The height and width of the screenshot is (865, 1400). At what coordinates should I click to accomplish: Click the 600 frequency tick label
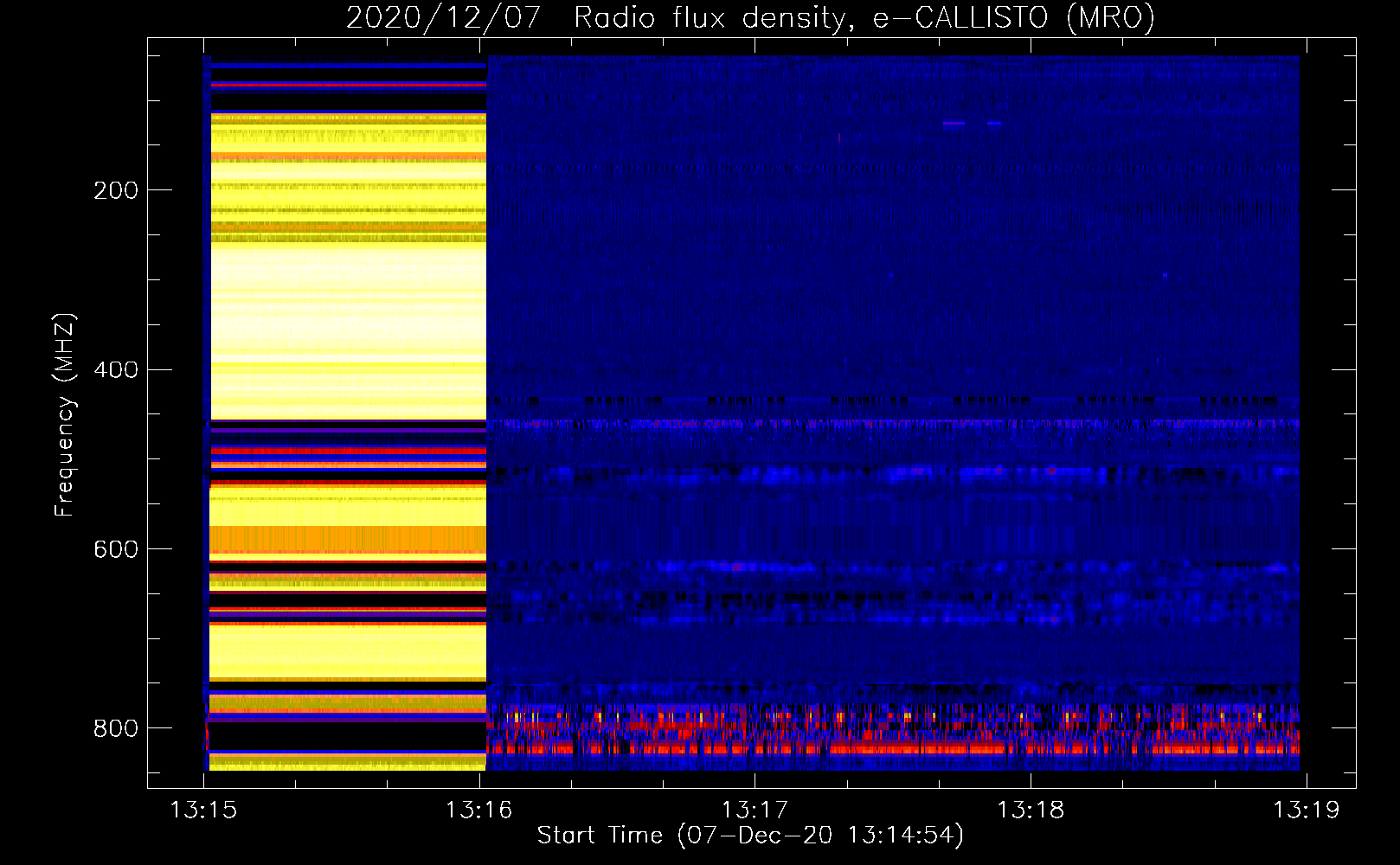(115, 550)
